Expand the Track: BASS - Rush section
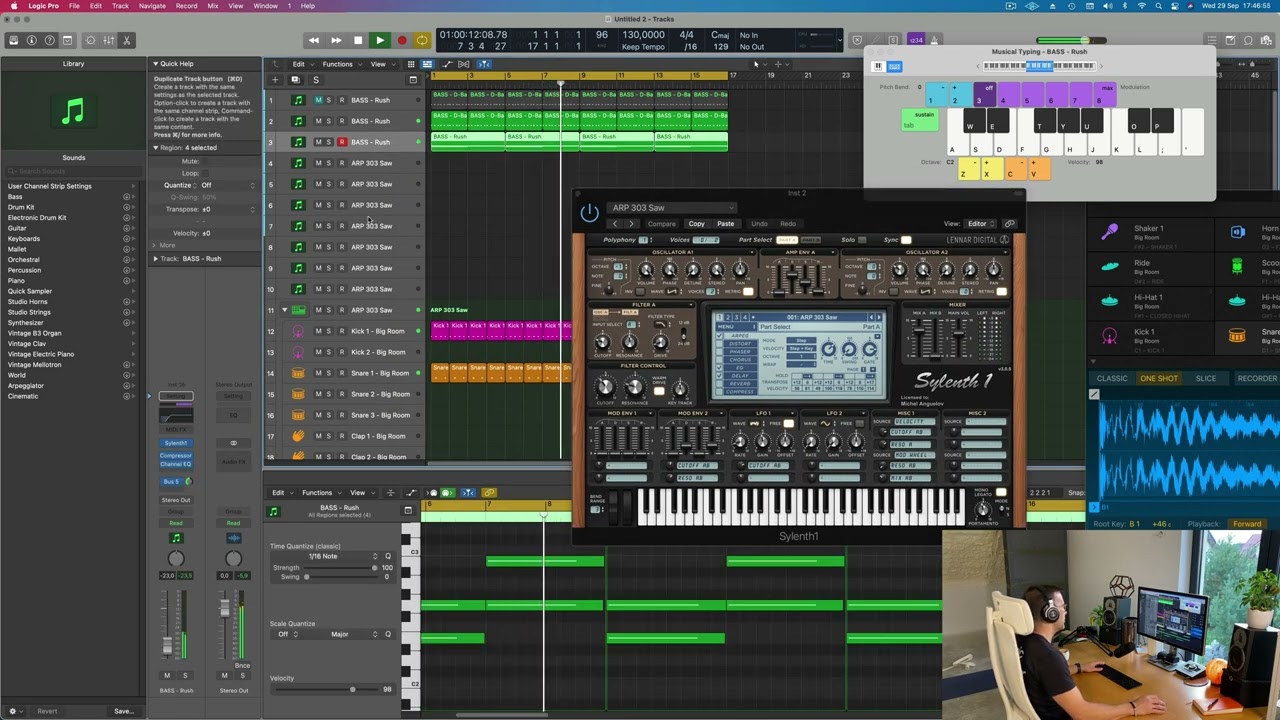The width and height of the screenshot is (1280, 720). pos(156,259)
